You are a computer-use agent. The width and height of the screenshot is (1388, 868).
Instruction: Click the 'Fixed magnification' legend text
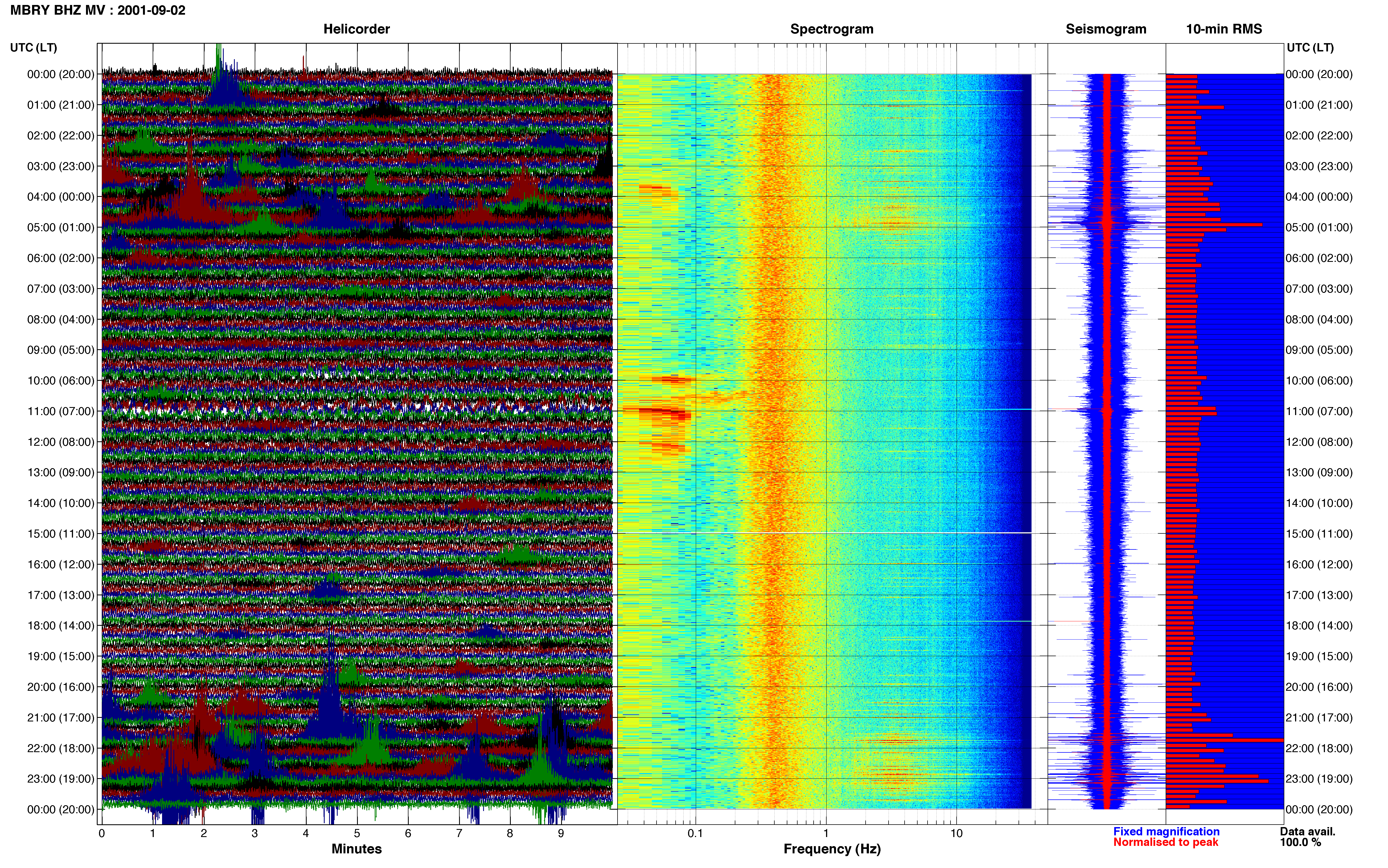click(1166, 832)
